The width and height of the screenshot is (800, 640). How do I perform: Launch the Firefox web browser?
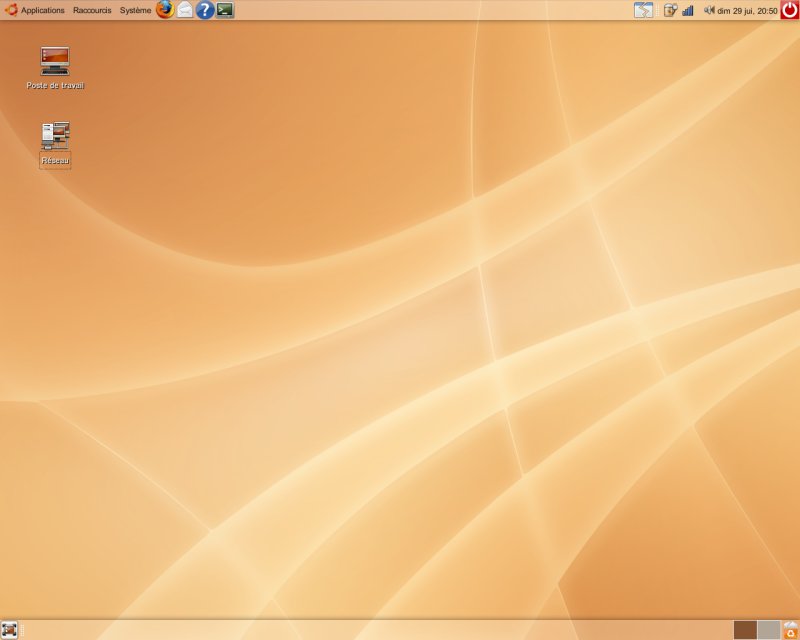tap(165, 10)
